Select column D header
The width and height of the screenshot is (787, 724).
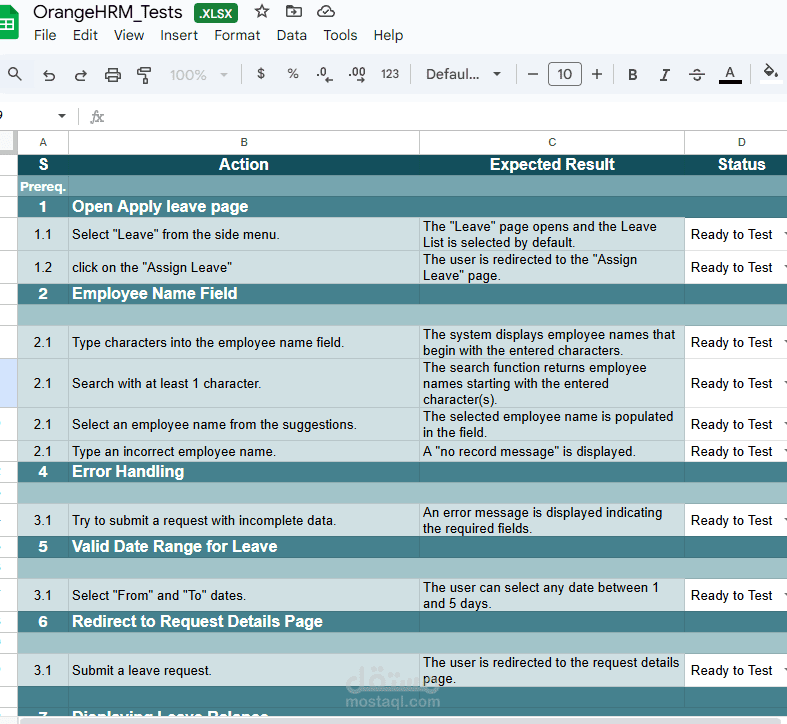point(736,142)
